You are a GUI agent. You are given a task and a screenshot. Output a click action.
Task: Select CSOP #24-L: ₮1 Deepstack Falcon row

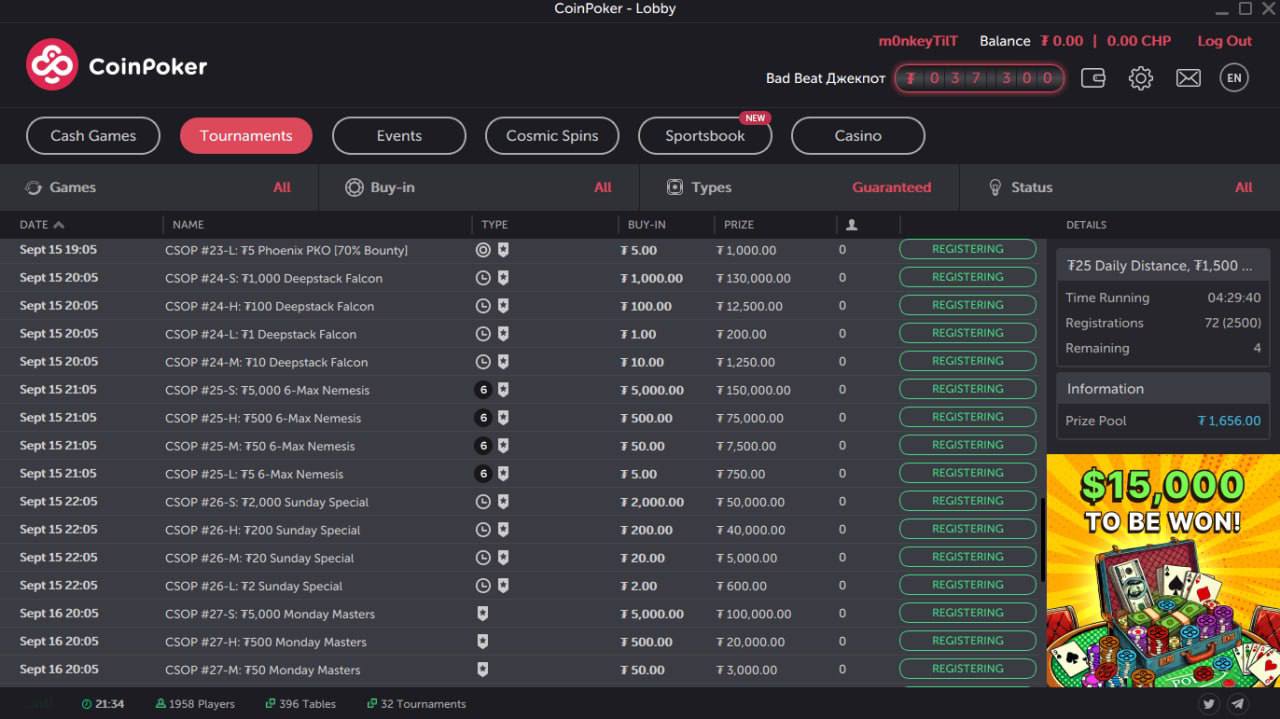coord(520,334)
